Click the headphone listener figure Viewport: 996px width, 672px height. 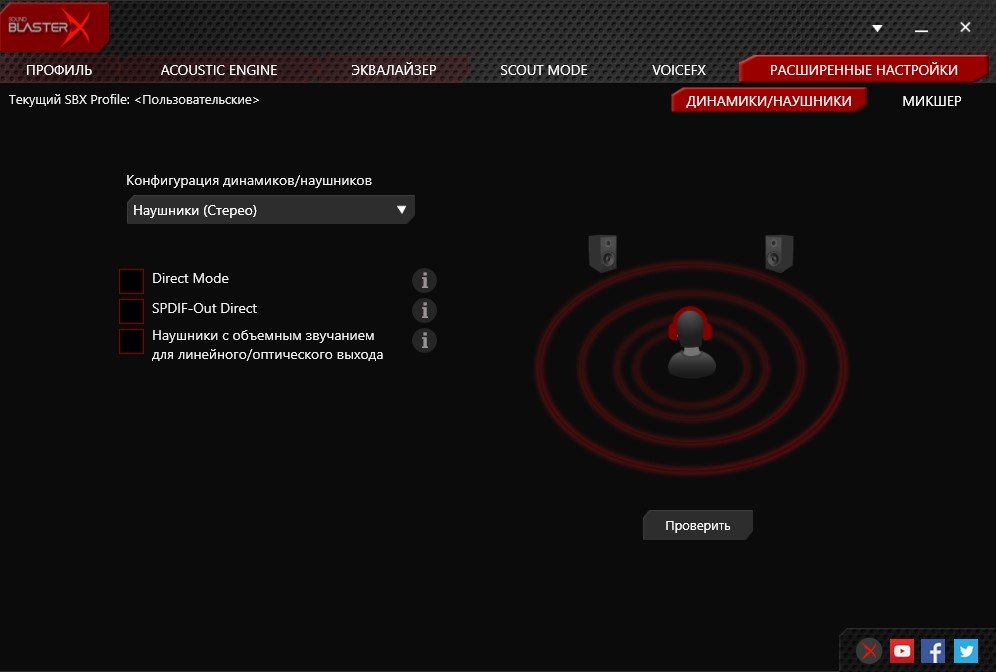[x=691, y=343]
